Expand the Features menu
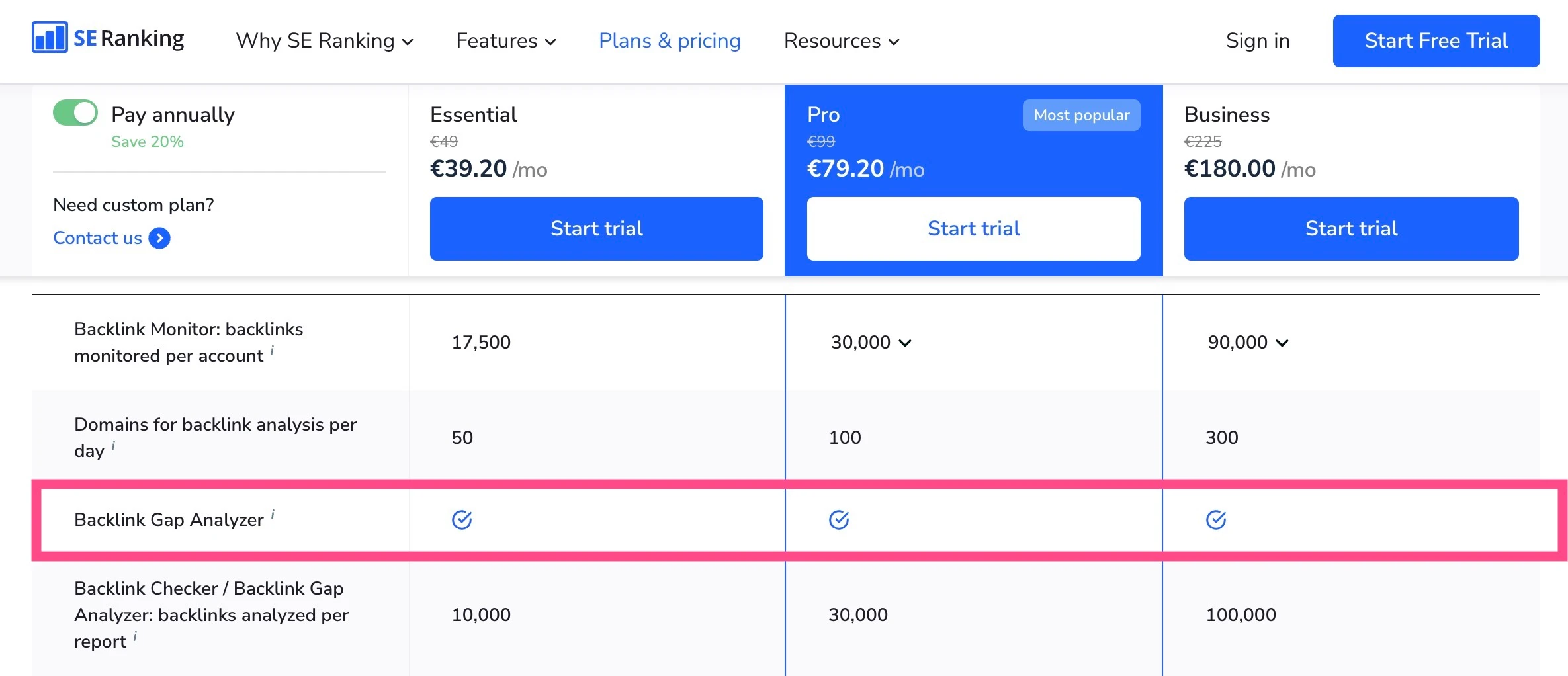The image size is (1568, 676). coord(506,41)
